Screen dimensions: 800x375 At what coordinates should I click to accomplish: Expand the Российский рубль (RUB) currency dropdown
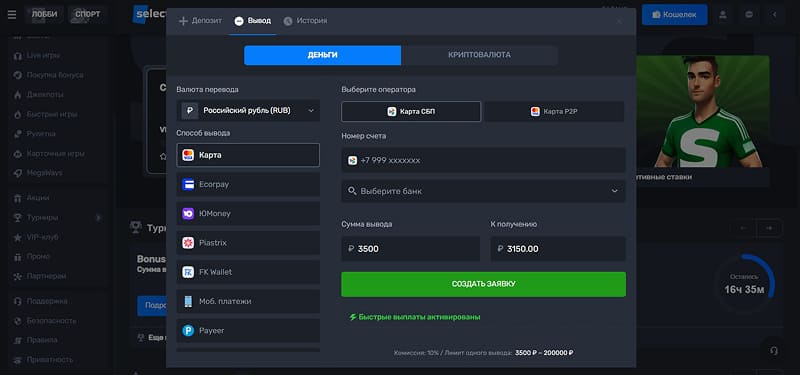[248, 110]
